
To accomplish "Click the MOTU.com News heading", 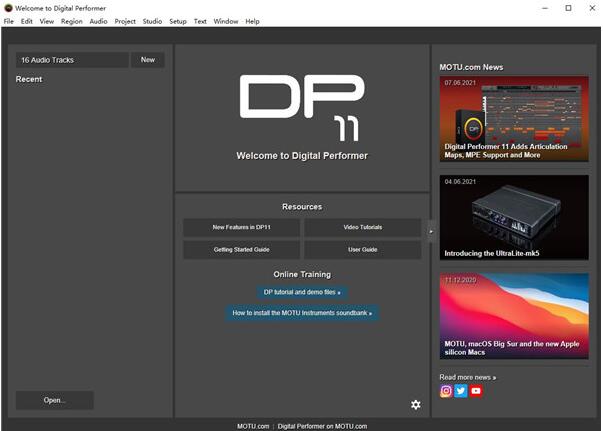I will 471,67.
